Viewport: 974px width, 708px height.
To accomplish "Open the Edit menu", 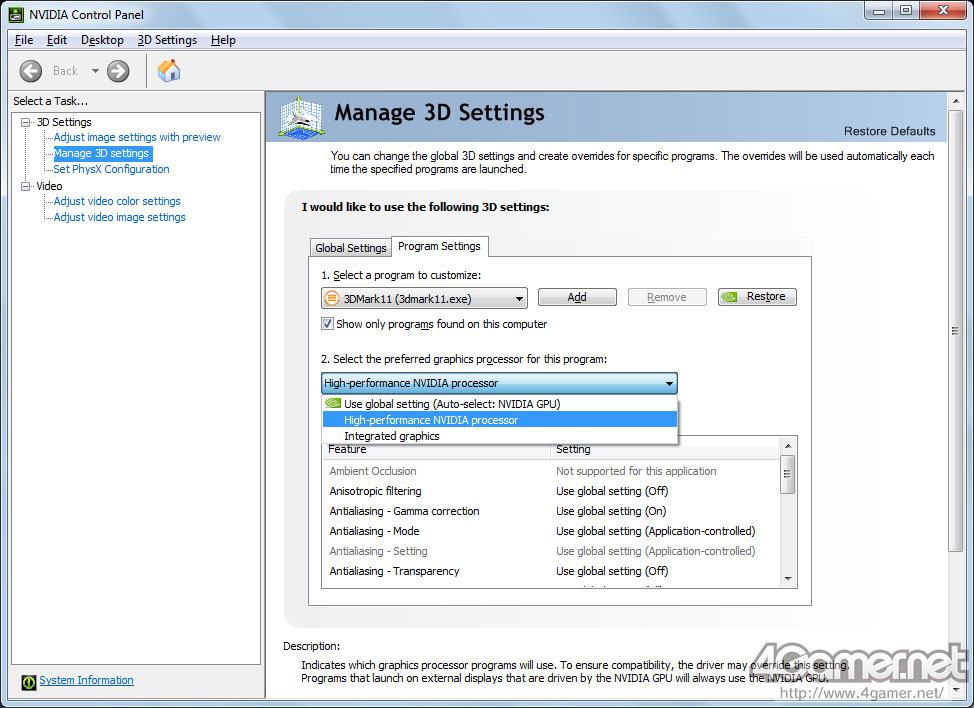I will [x=57, y=40].
